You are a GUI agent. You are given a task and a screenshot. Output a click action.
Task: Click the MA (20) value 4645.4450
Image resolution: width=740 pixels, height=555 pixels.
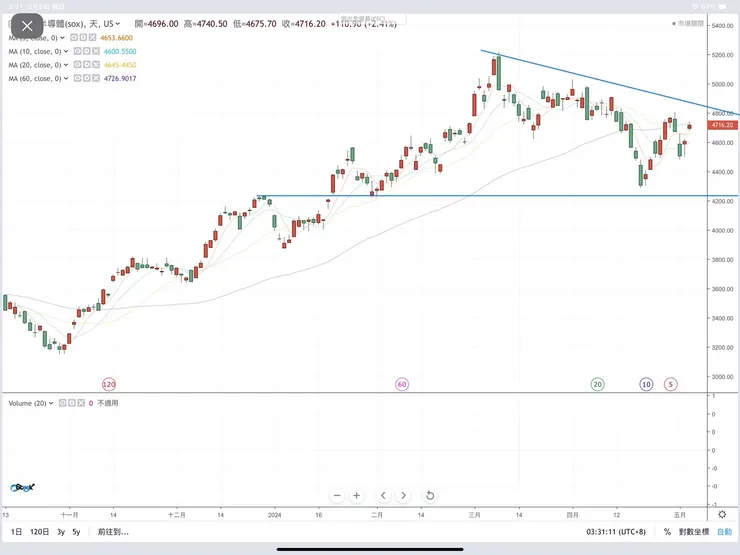[x=120, y=65]
